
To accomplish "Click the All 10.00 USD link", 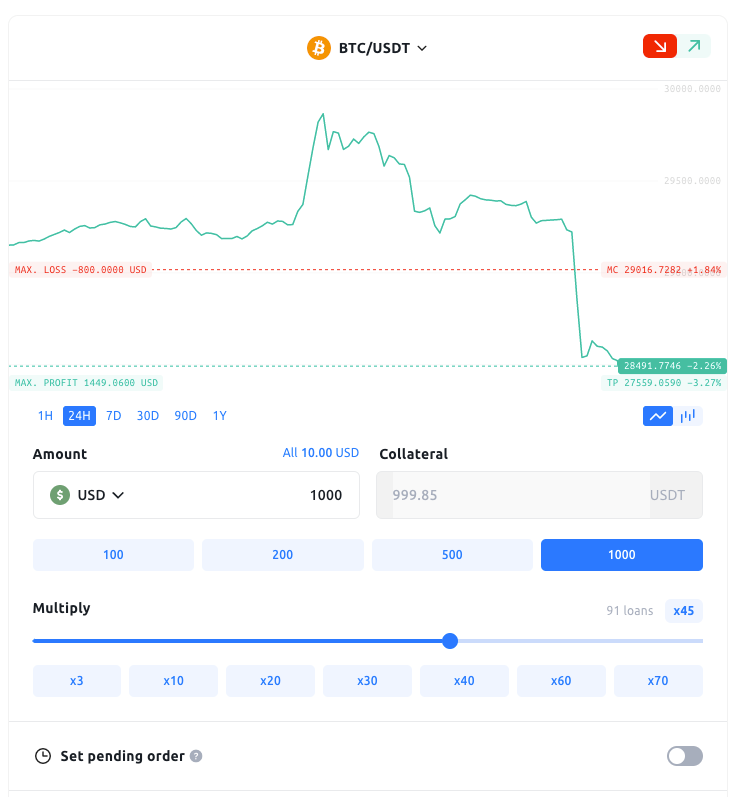I will tap(320, 453).
